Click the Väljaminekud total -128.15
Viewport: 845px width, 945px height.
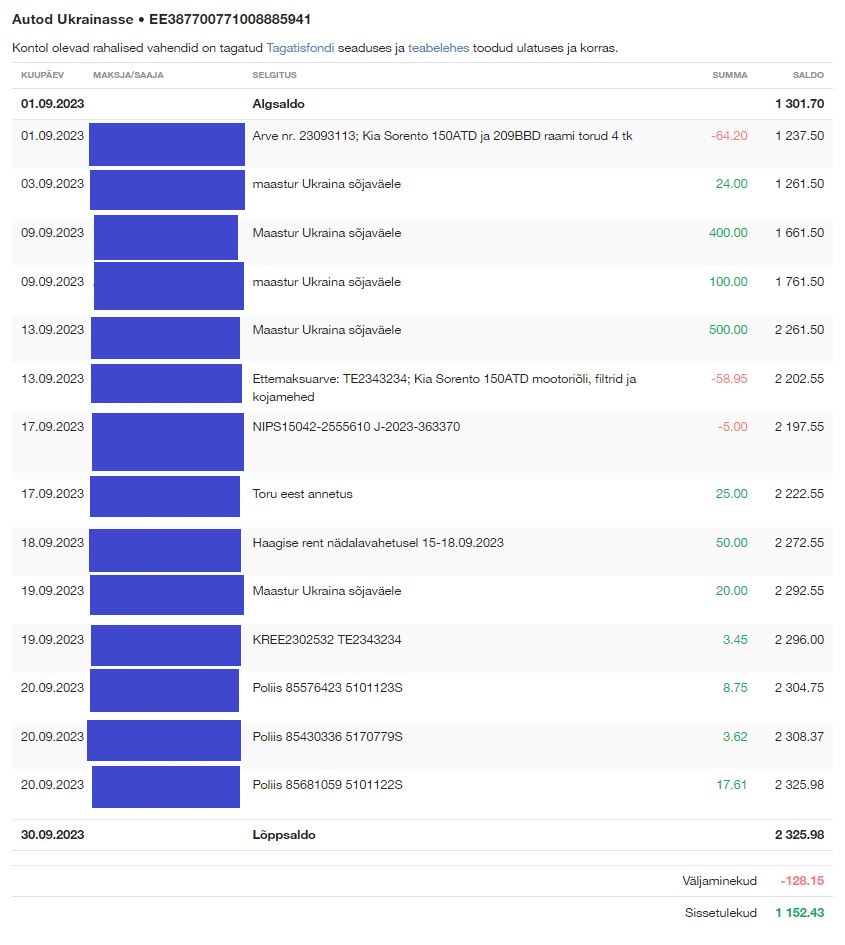click(x=802, y=881)
